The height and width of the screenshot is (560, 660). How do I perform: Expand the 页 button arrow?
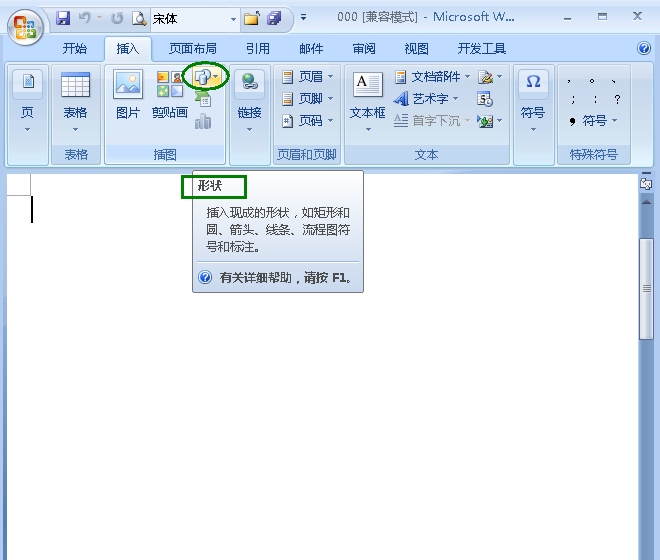click(27, 130)
